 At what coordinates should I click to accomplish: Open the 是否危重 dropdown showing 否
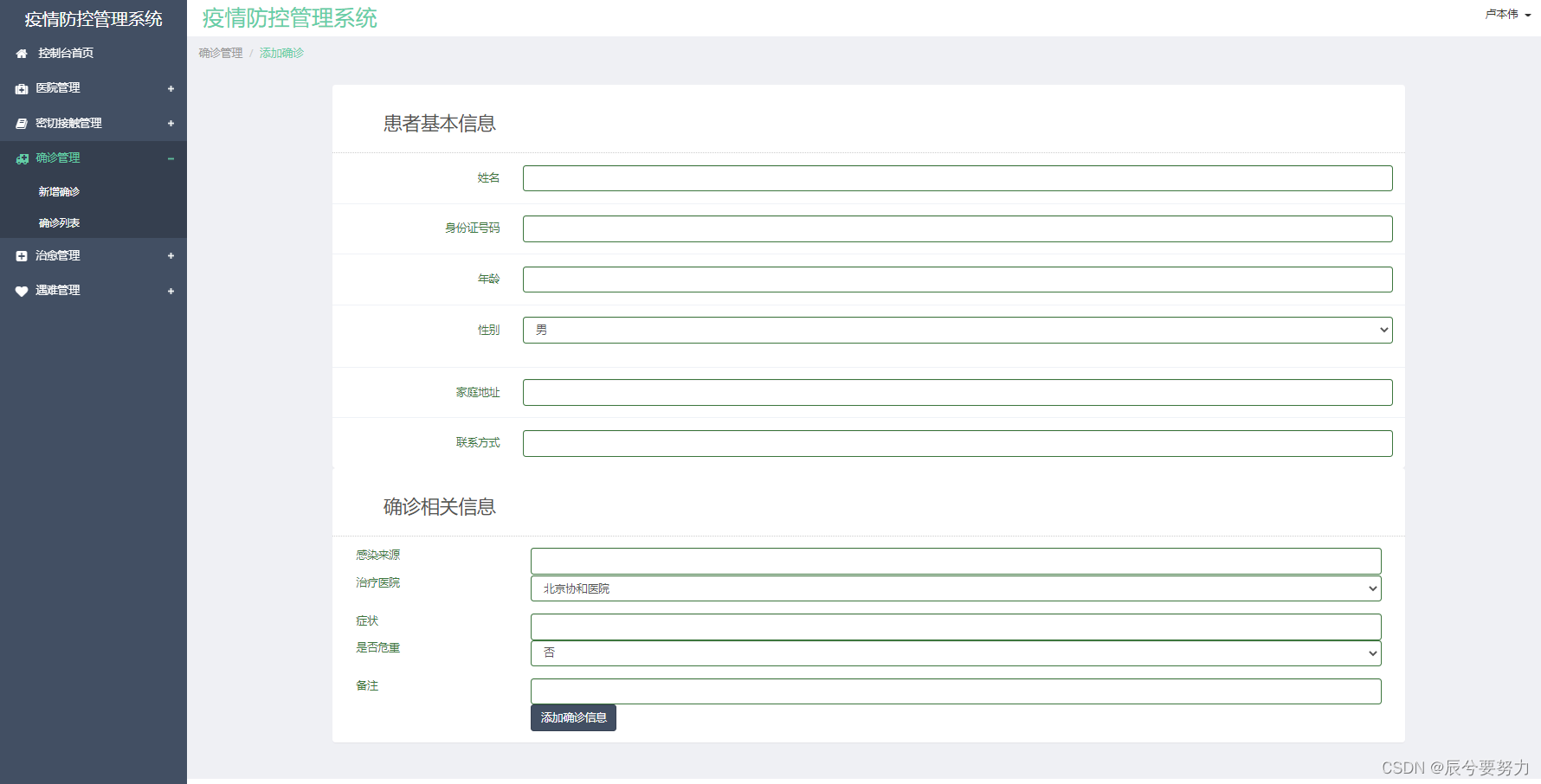pos(956,653)
